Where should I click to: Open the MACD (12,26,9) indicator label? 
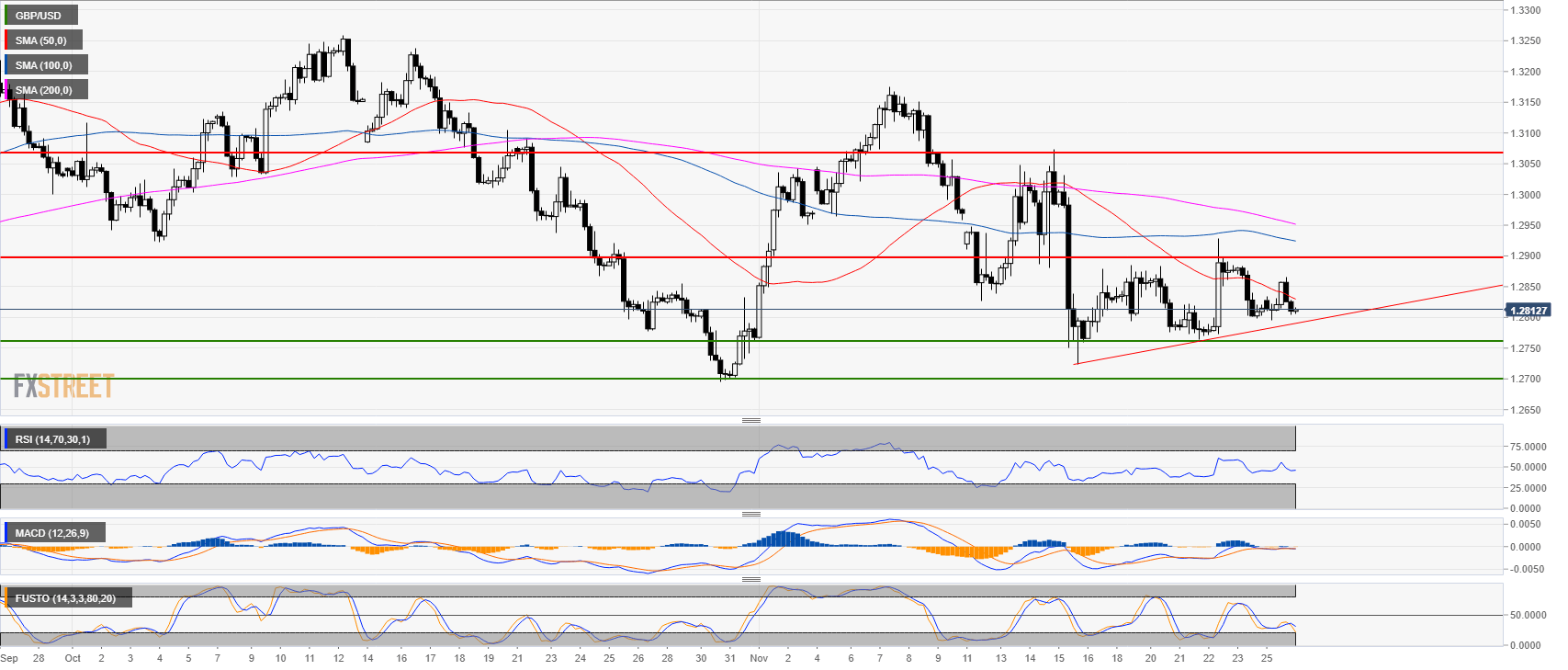(x=53, y=533)
